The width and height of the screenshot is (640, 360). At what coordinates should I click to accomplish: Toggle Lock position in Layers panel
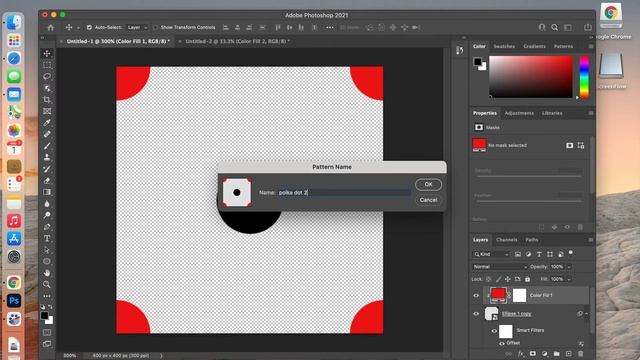(508, 279)
